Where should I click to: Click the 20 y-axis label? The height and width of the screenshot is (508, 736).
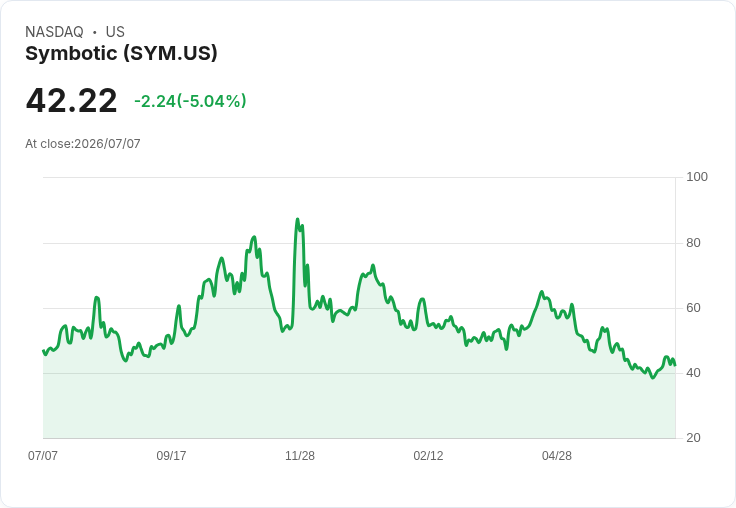(693, 438)
